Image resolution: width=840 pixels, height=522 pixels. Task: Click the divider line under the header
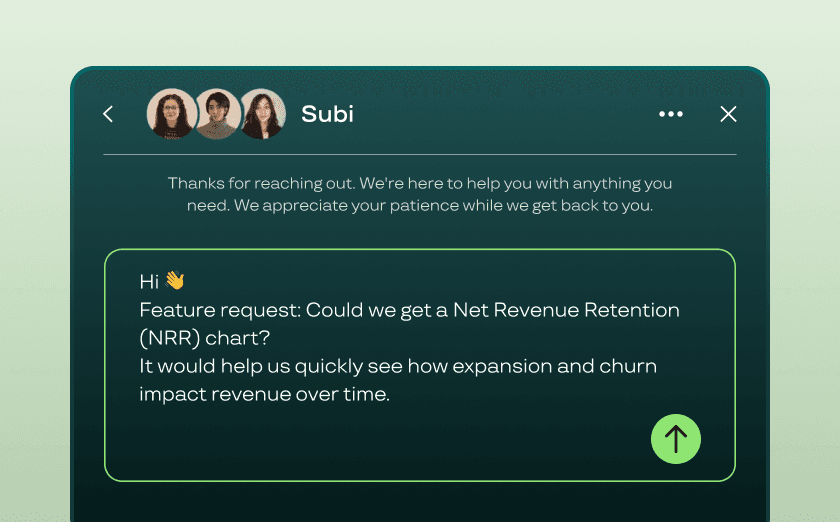[420, 154]
